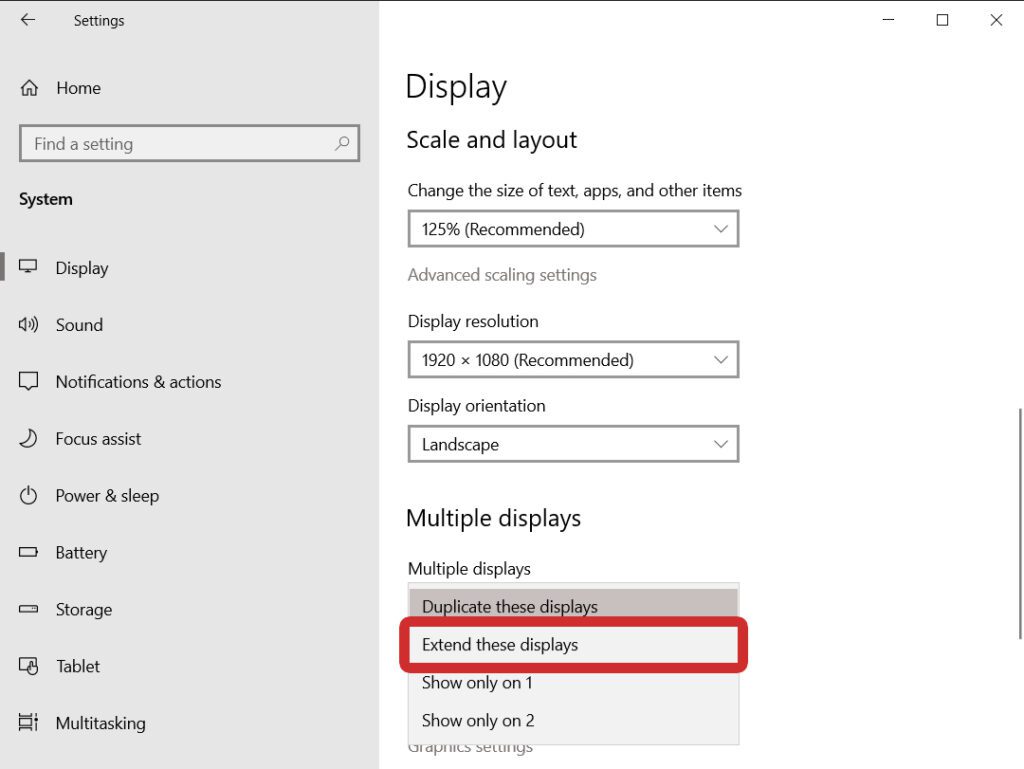Select the Storage icon
This screenshot has height=769, width=1024.
[x=28, y=609]
